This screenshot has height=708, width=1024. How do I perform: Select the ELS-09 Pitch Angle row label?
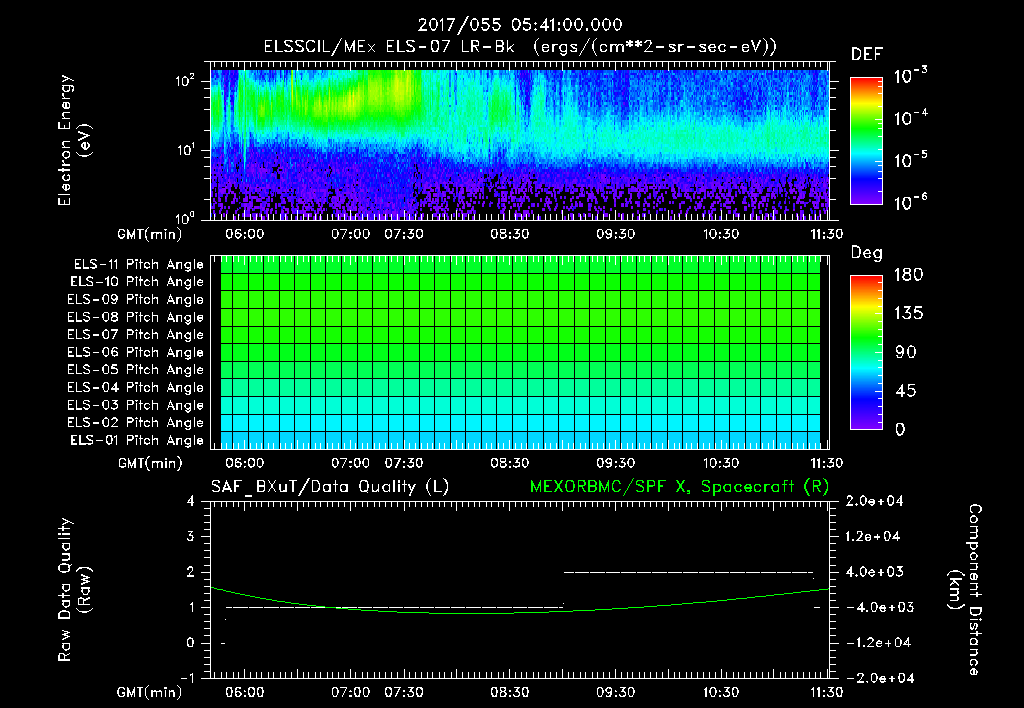(136, 300)
